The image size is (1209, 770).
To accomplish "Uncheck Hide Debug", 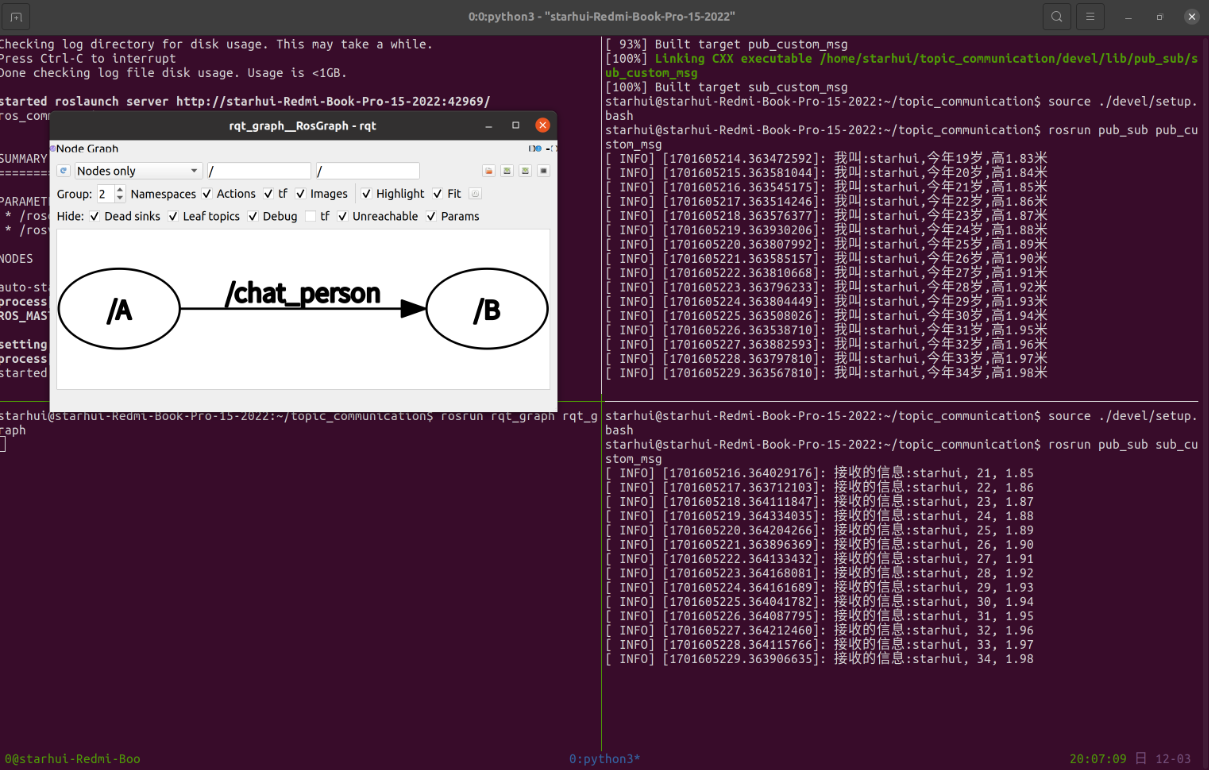I will coord(253,216).
